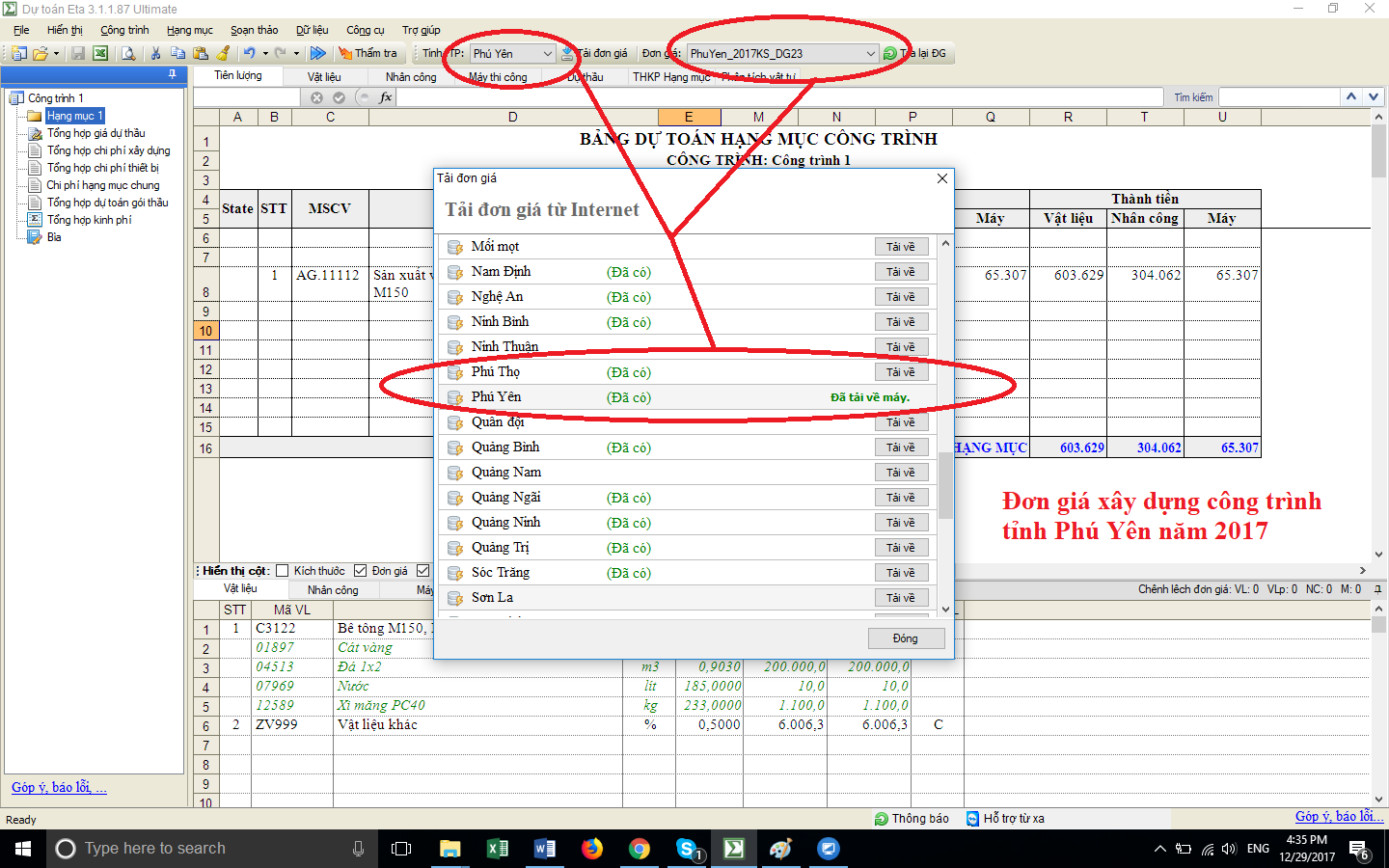Switch to the Nhân công tab

click(411, 77)
